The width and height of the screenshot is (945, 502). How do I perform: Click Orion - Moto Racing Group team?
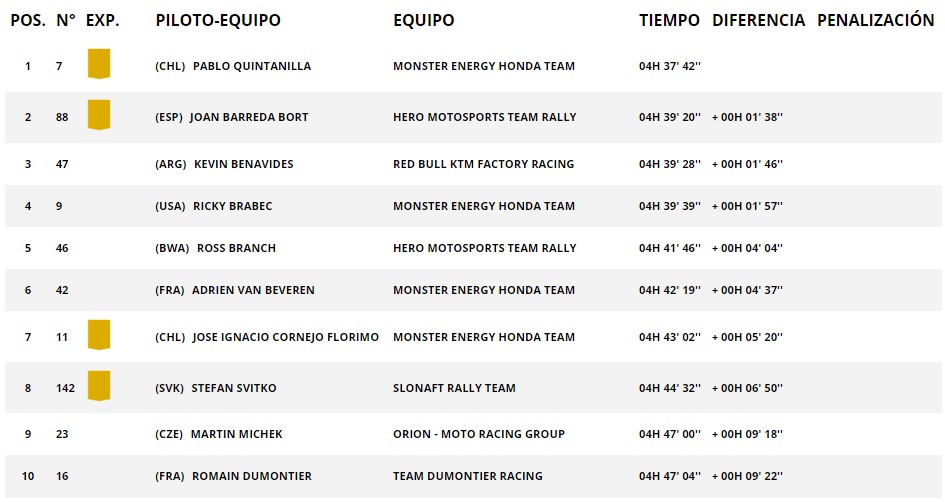tap(479, 434)
